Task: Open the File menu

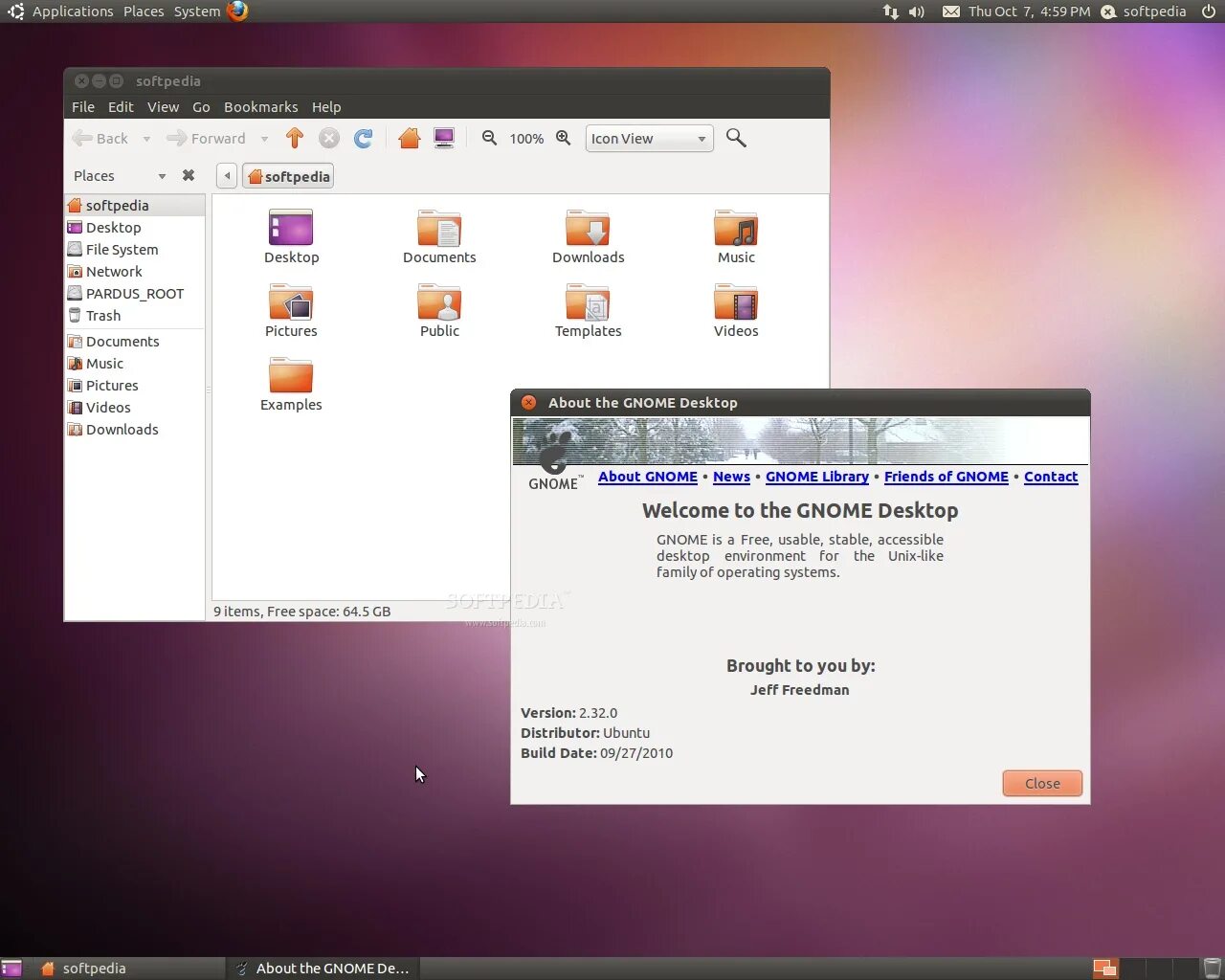Action: pos(83,107)
